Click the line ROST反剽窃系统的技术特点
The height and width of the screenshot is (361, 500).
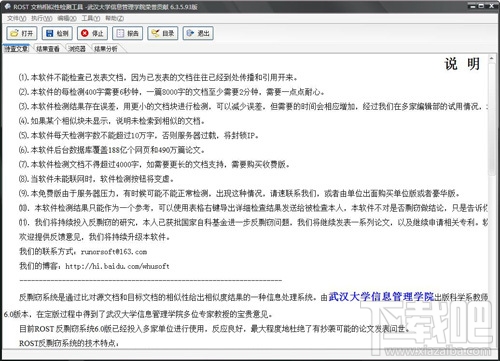pyautogui.click(x=69, y=343)
